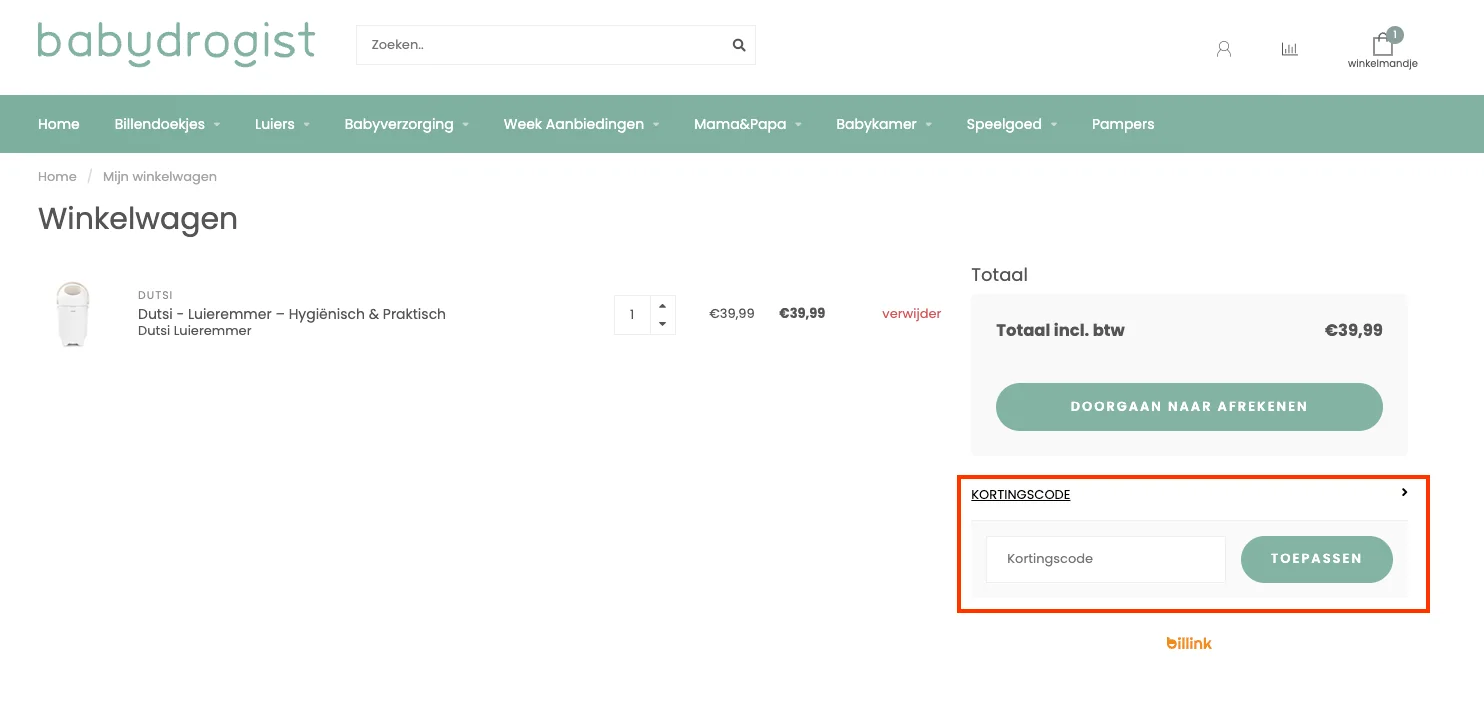Click the billink payment logo
1484x710 pixels.
pos(1189,643)
